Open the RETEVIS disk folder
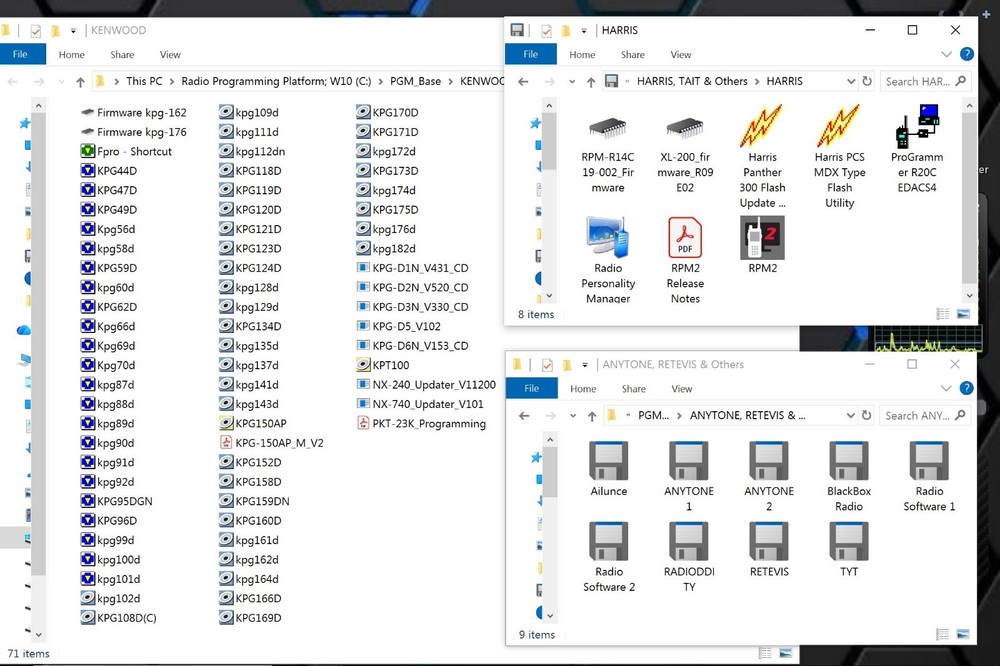The image size is (1000, 666). coord(769,543)
